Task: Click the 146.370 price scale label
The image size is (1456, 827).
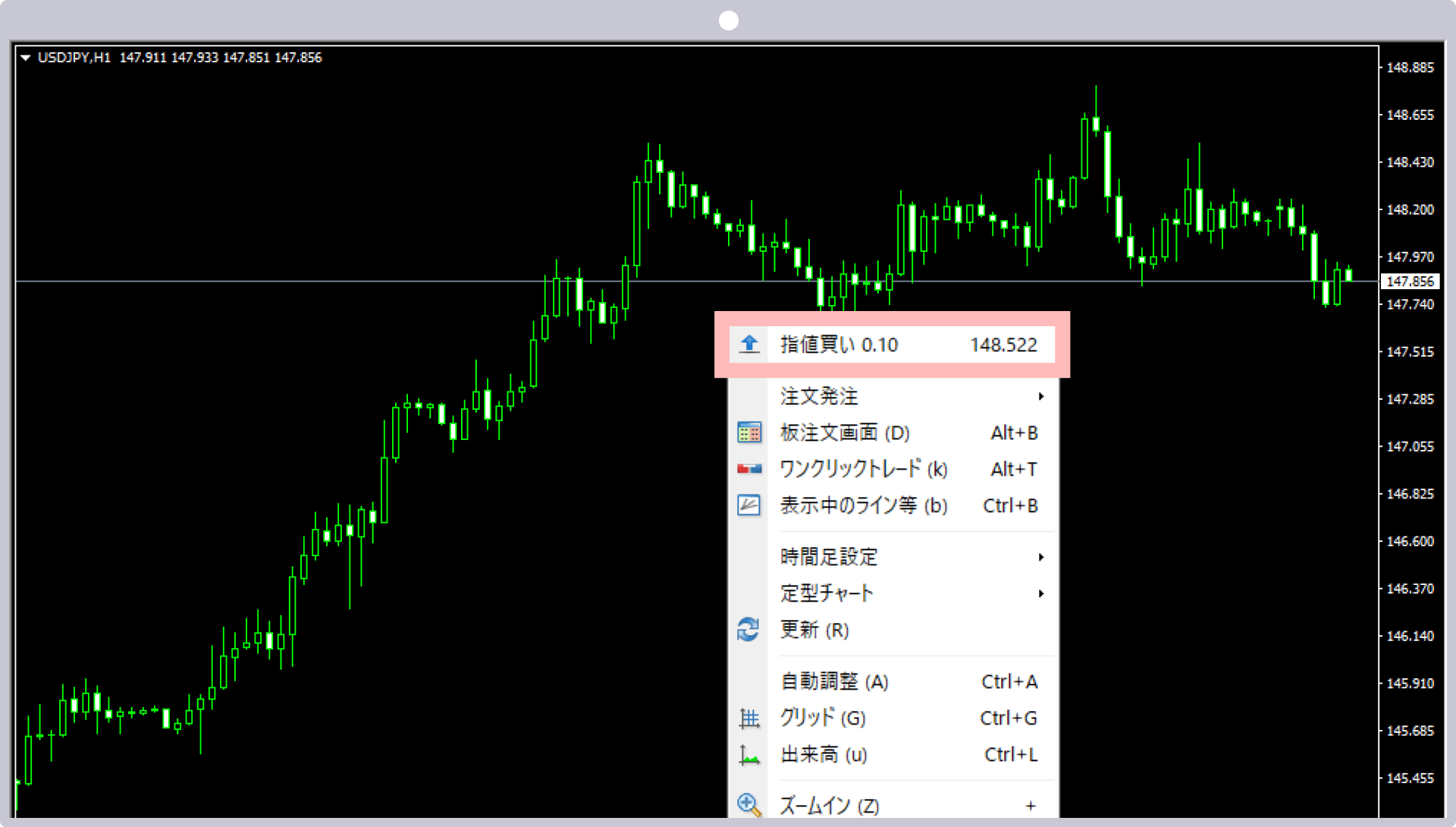Action: [1410, 589]
